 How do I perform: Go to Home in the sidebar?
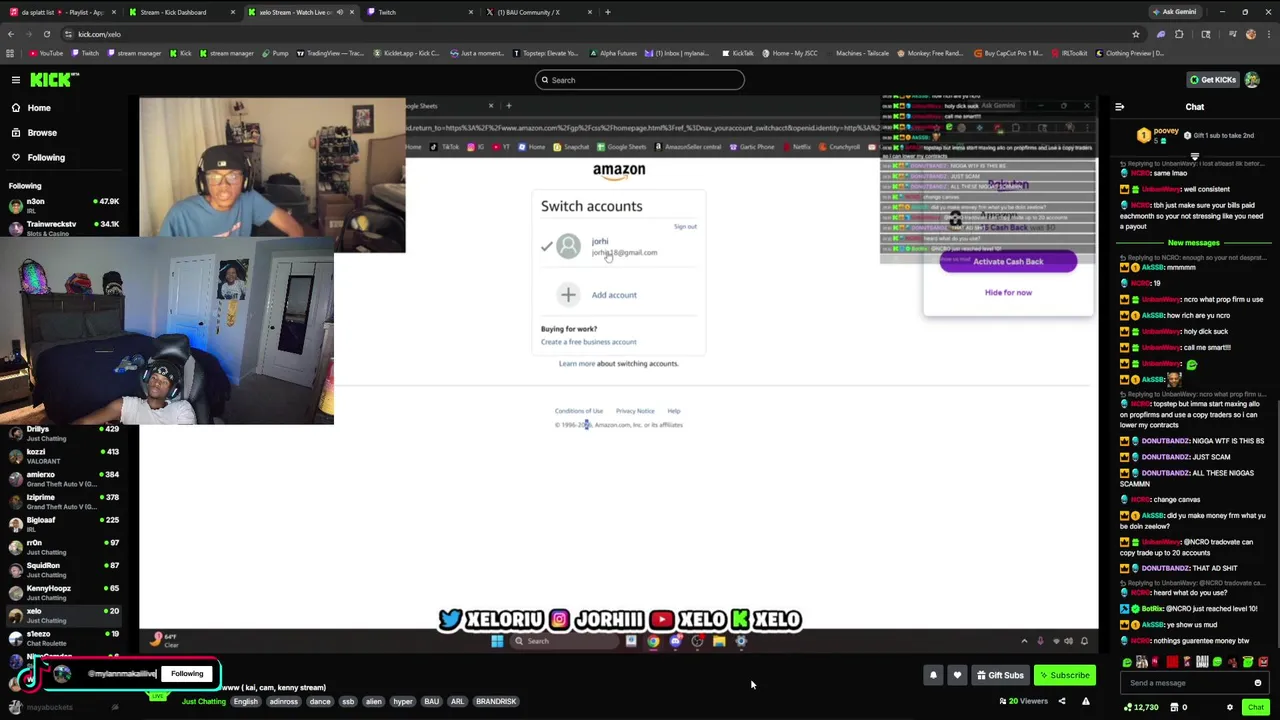[39, 108]
